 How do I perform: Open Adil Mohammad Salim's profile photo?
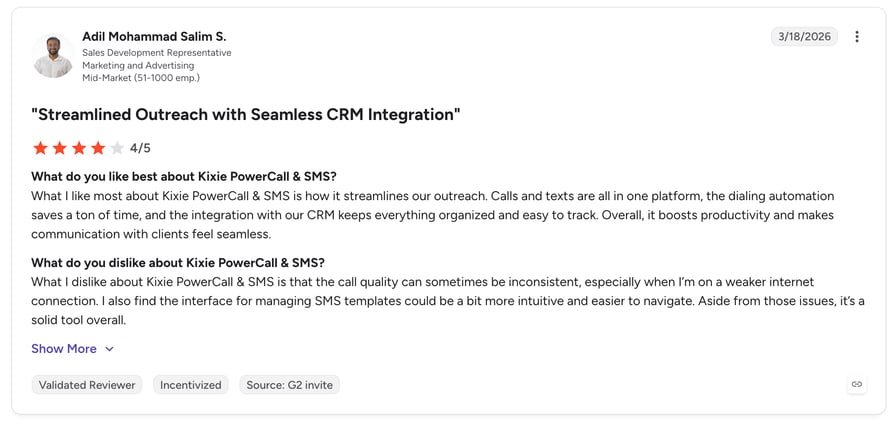[x=53, y=56]
